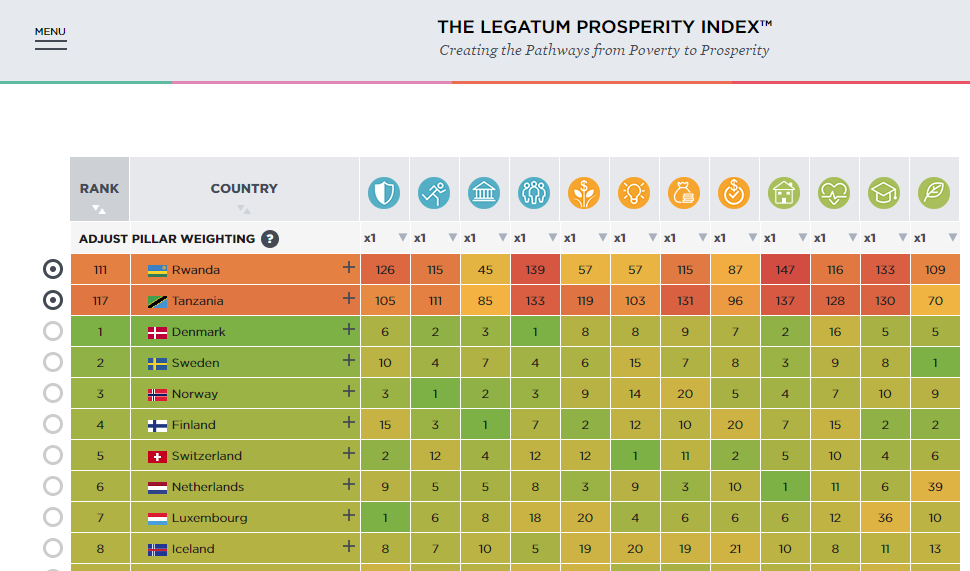Select the Governance building pillar icon
The height and width of the screenshot is (571, 970).
click(484, 192)
